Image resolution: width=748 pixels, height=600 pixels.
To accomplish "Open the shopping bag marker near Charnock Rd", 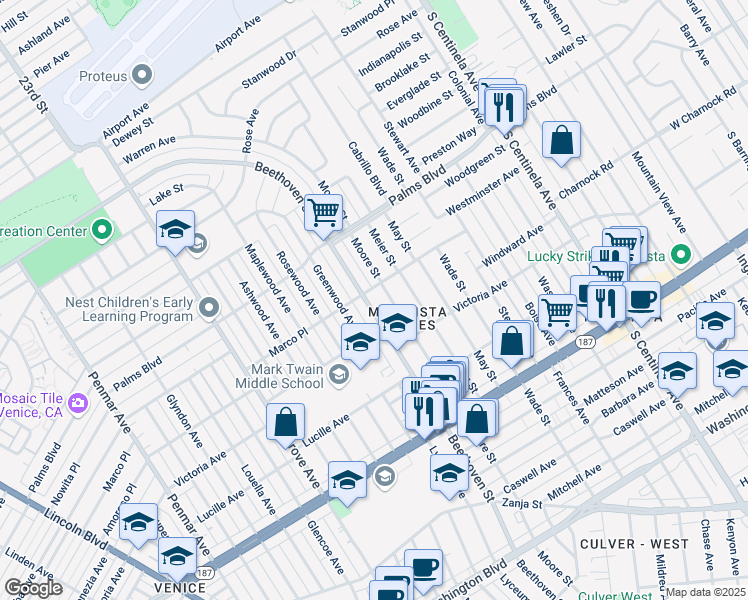I will [x=561, y=140].
